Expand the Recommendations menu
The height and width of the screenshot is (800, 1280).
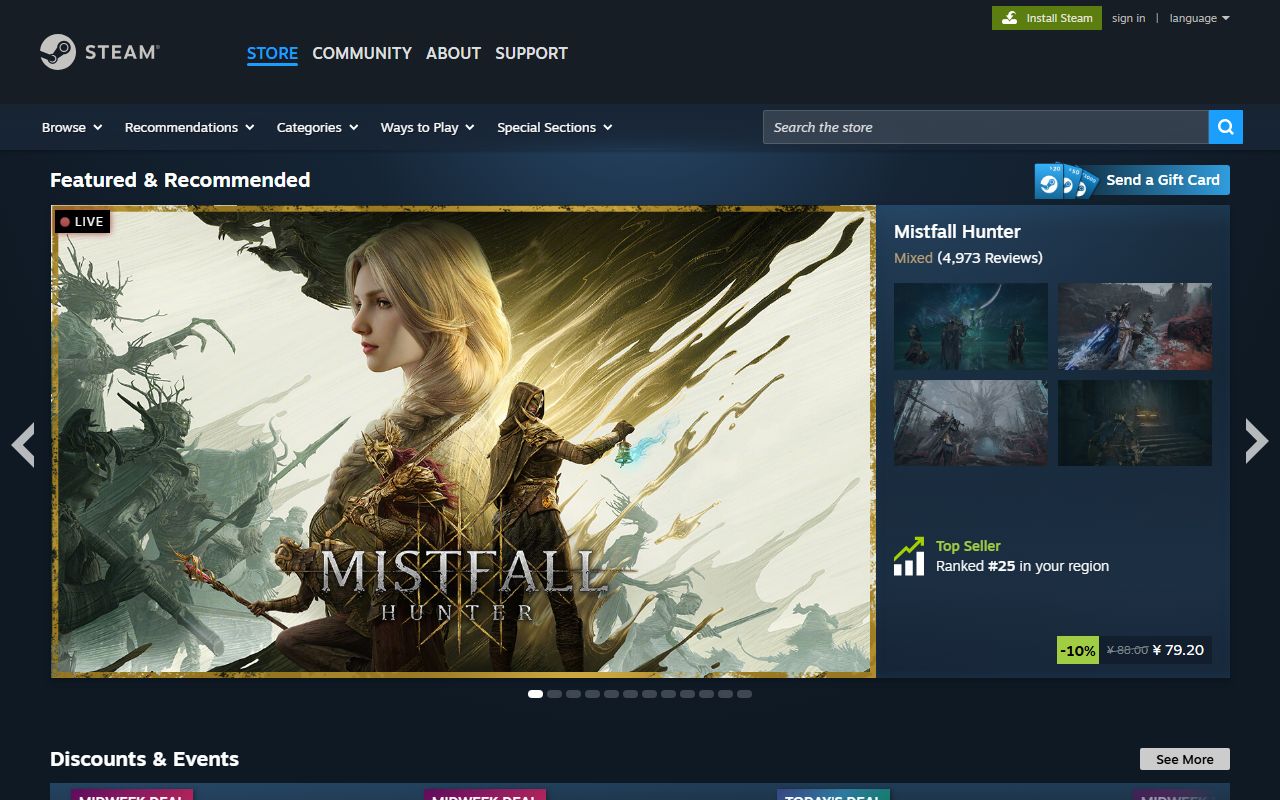[x=189, y=127]
